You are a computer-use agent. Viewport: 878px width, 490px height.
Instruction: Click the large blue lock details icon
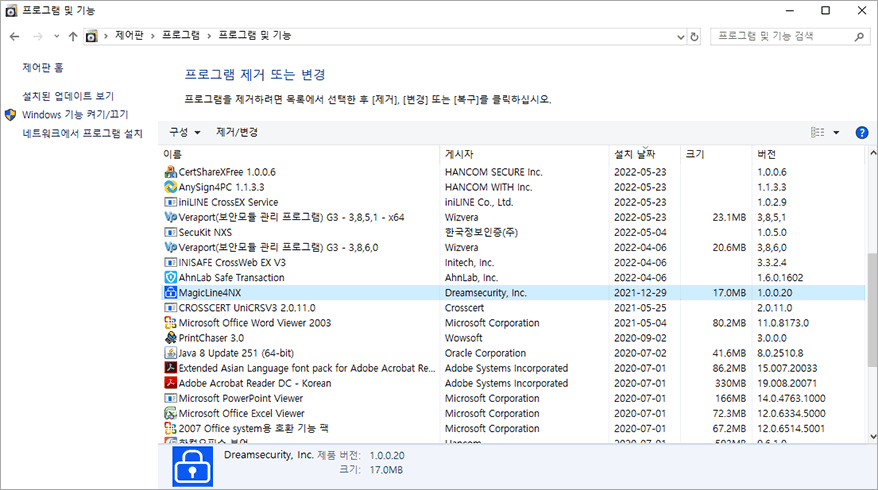193,466
